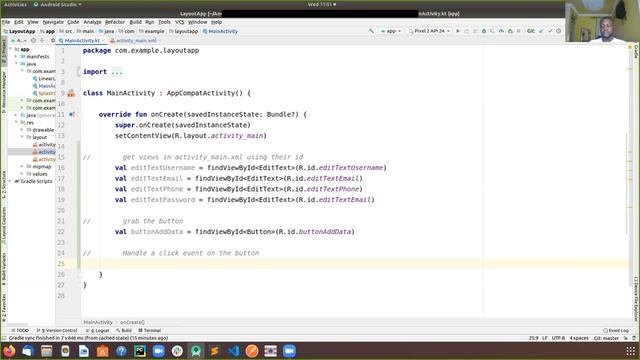Open the Refactor menu

[x=115, y=22]
